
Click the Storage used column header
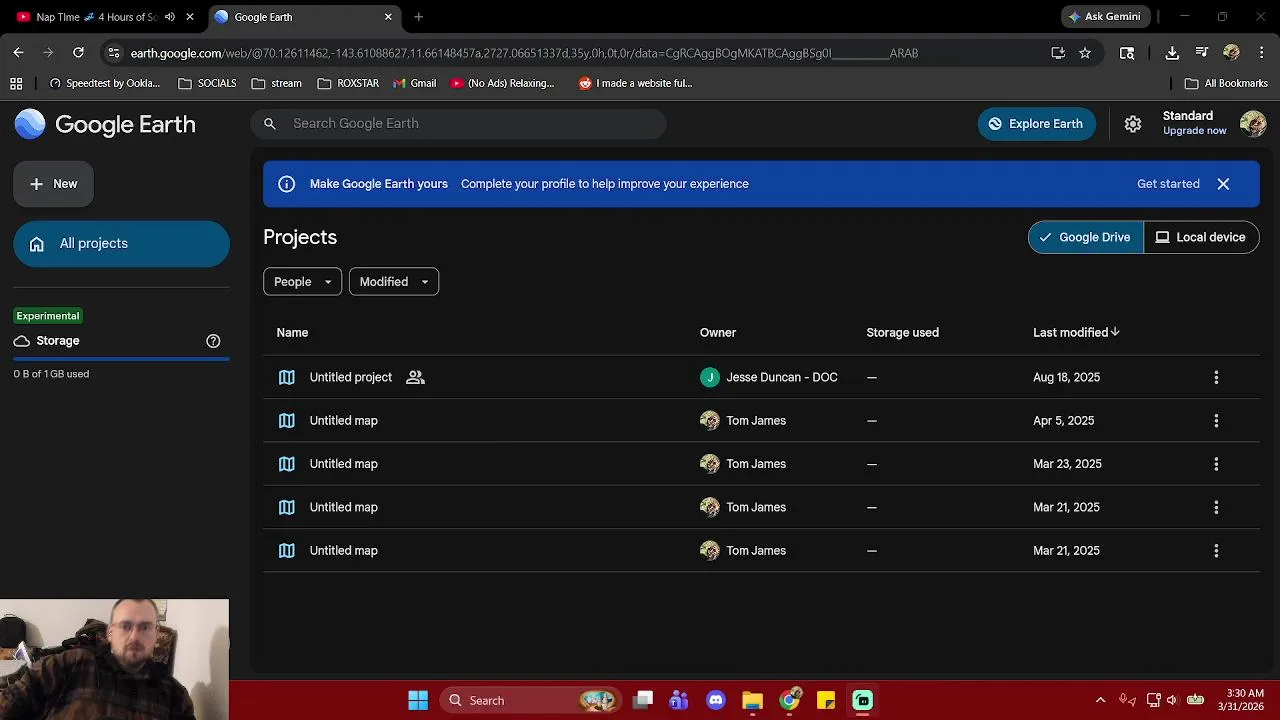point(902,332)
